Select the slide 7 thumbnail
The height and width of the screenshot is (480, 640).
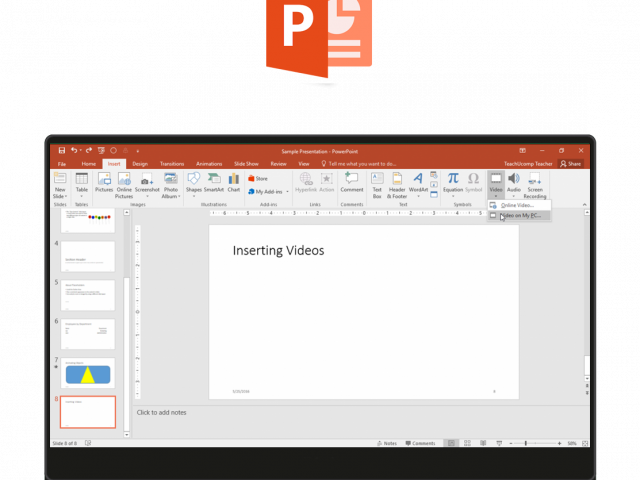point(89,374)
